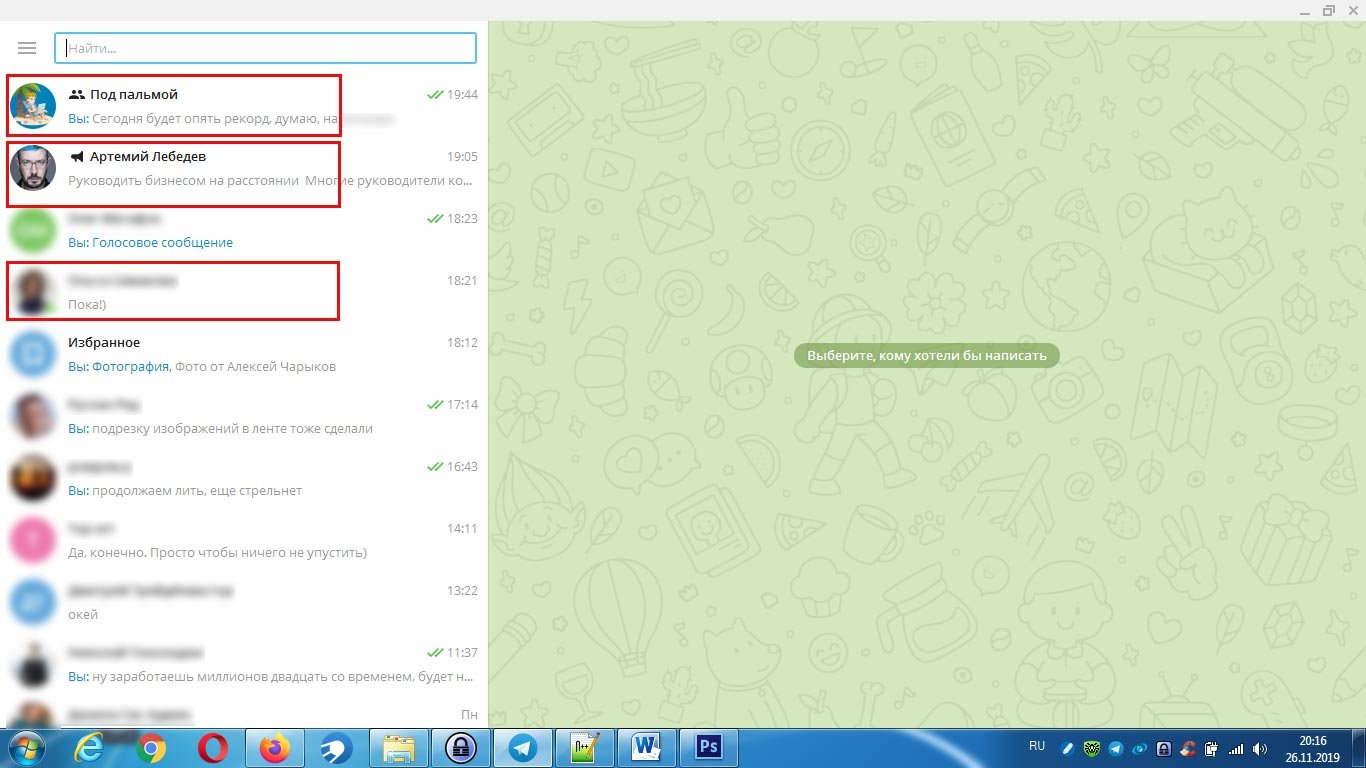
Task: Click the volume speaker tray icon
Action: click(x=1259, y=748)
